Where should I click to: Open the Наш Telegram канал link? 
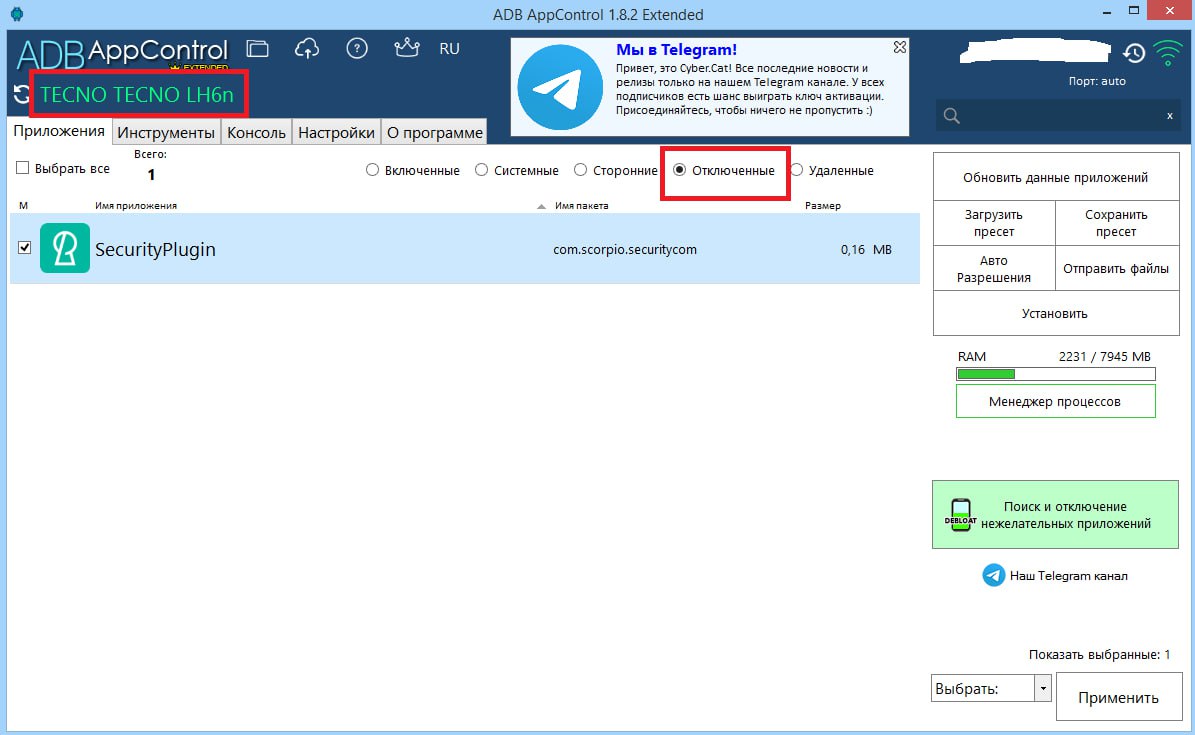click(x=1068, y=576)
